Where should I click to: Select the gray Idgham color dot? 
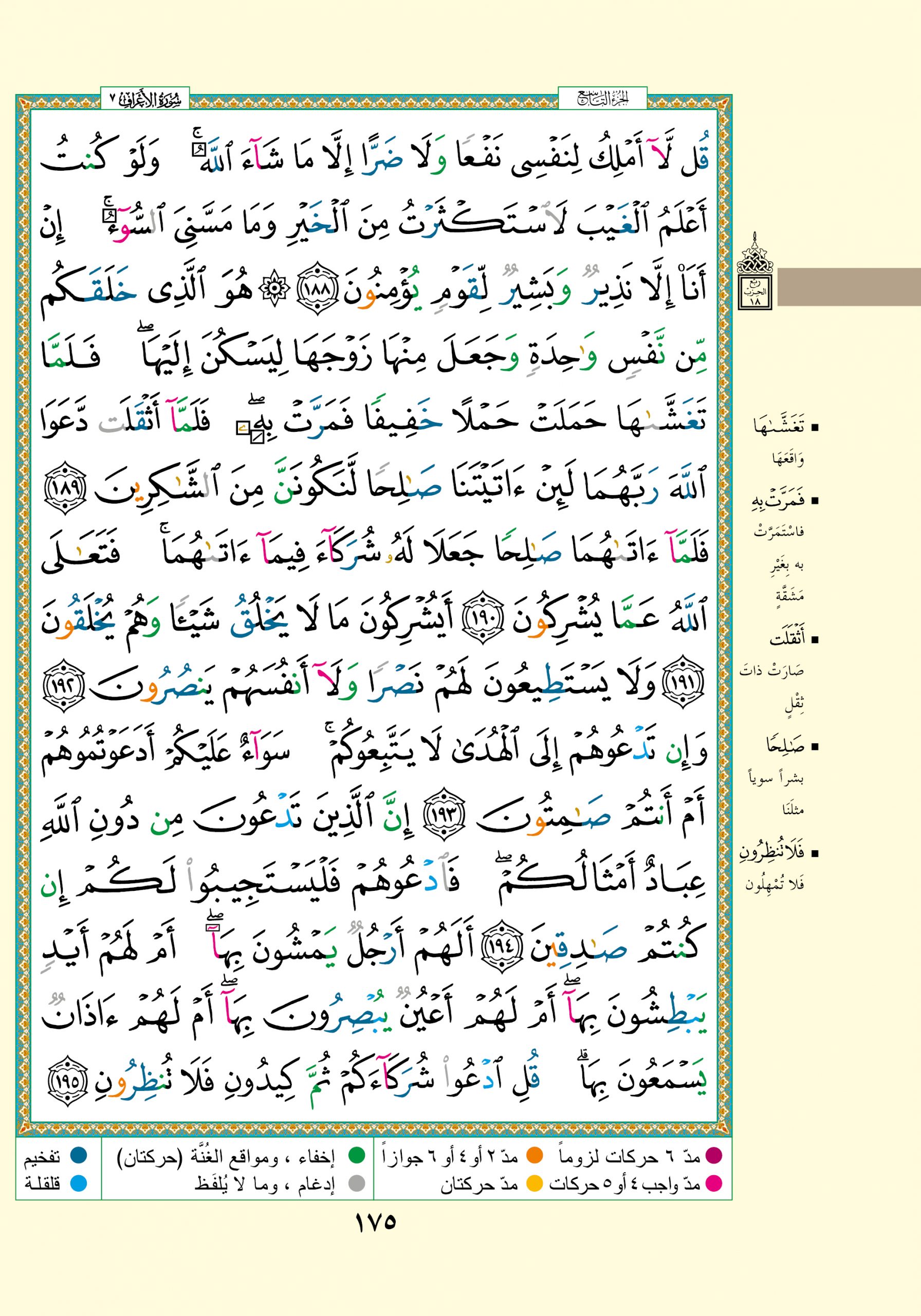pos(357,1183)
